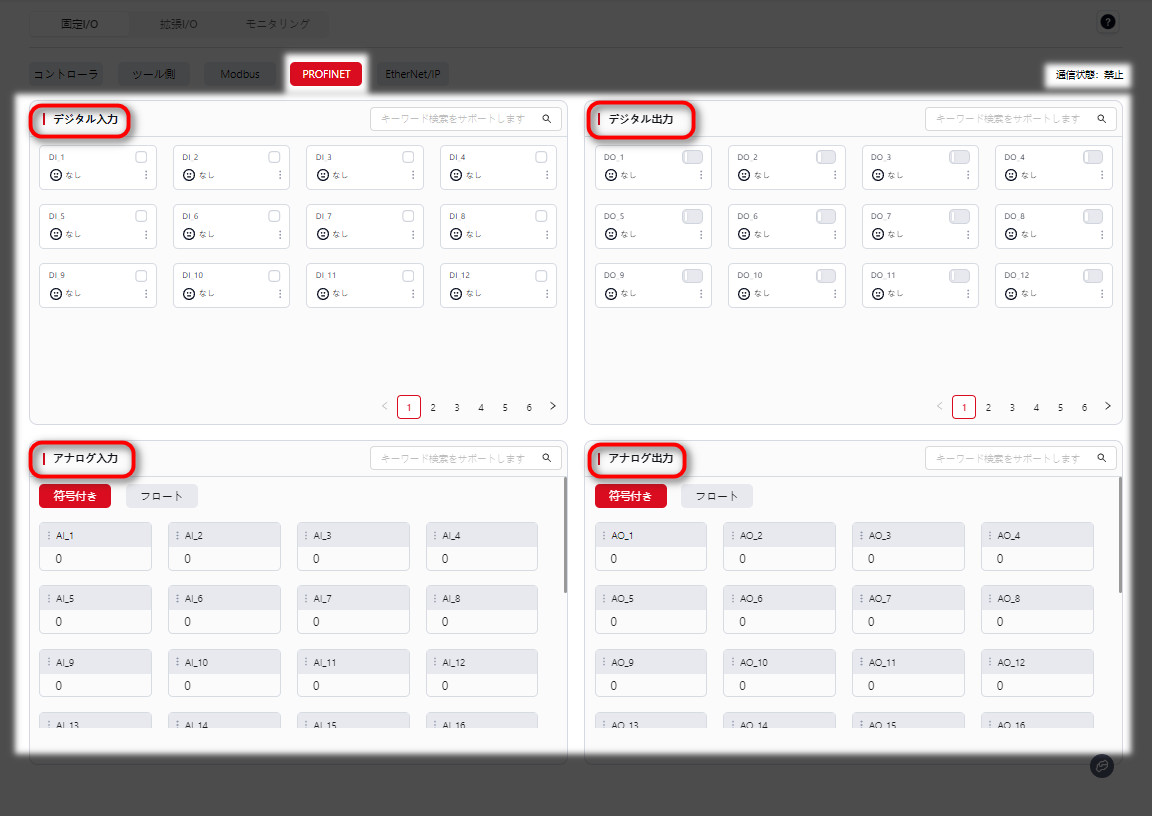The height and width of the screenshot is (816, 1152).
Task: Open the three-dot menu on DI_1
Action: pos(146,175)
